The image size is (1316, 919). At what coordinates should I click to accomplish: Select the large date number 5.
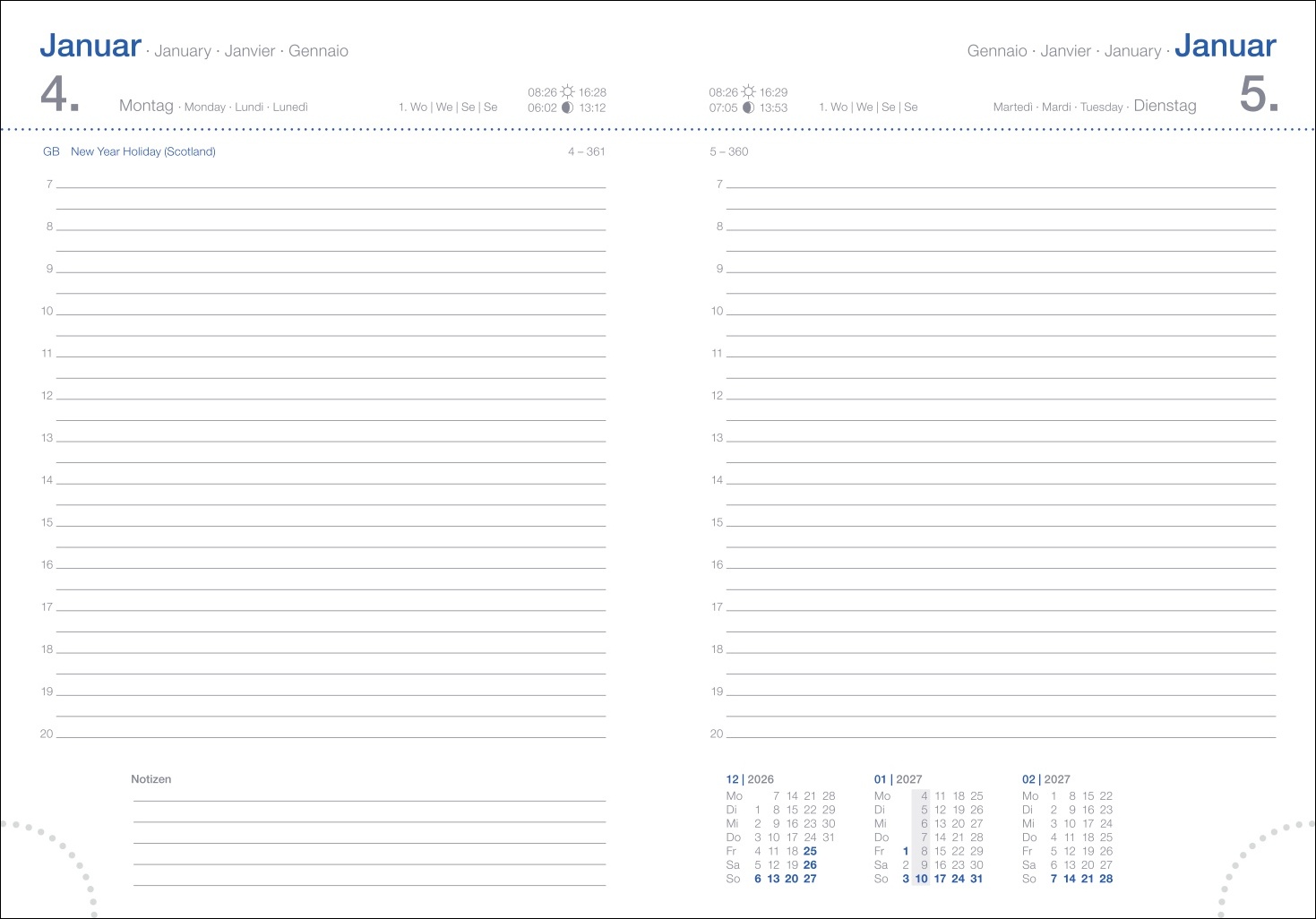(x=1258, y=95)
